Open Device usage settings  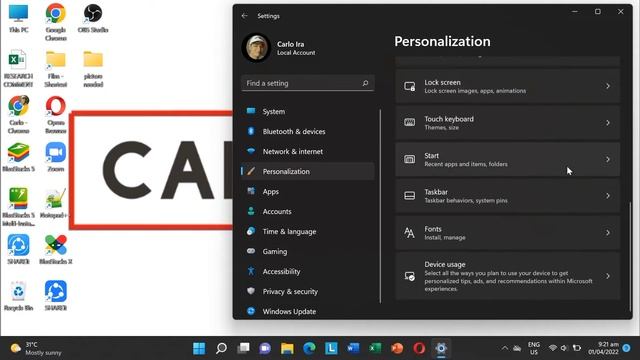(x=507, y=276)
